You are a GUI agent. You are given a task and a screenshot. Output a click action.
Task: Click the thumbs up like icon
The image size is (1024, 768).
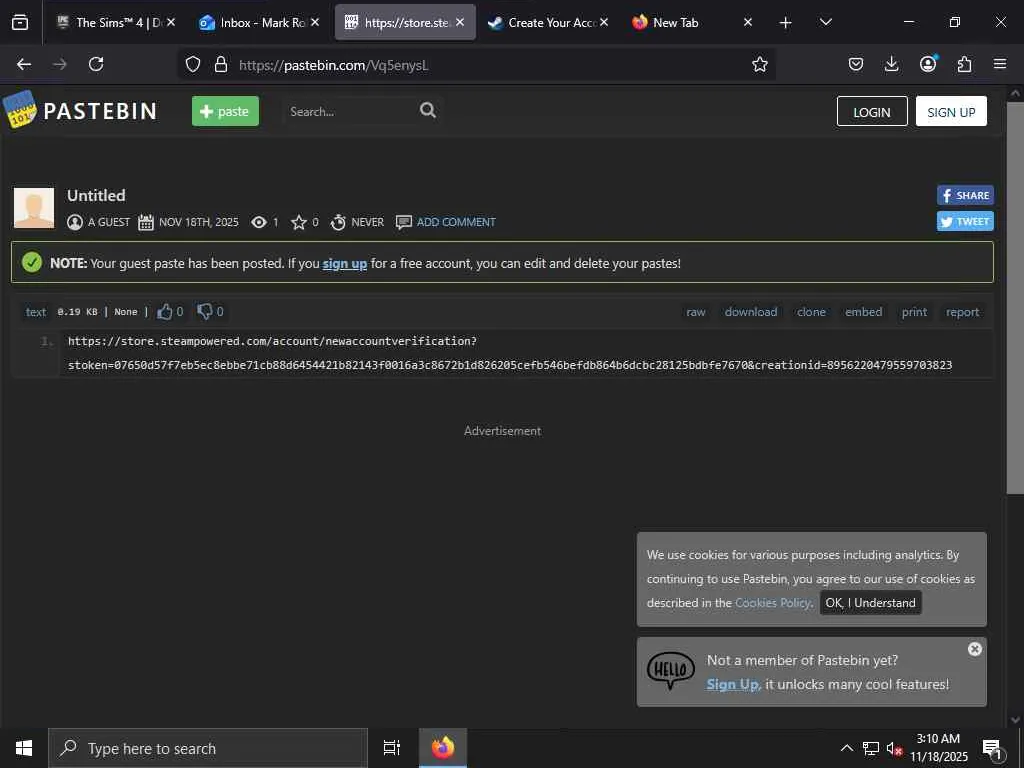coord(165,312)
